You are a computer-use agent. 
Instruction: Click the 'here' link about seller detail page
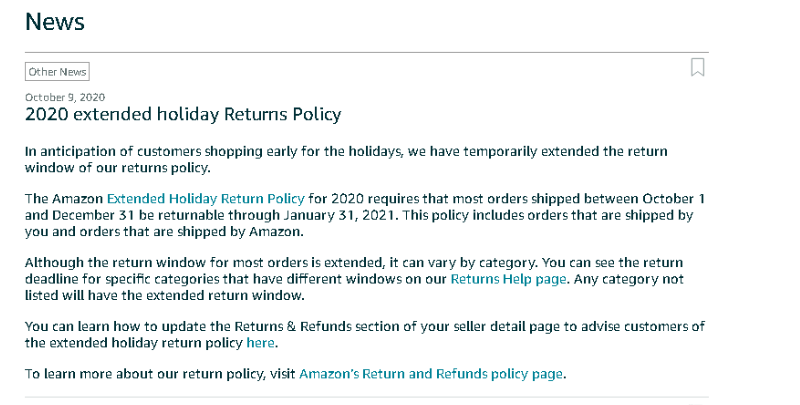260,343
